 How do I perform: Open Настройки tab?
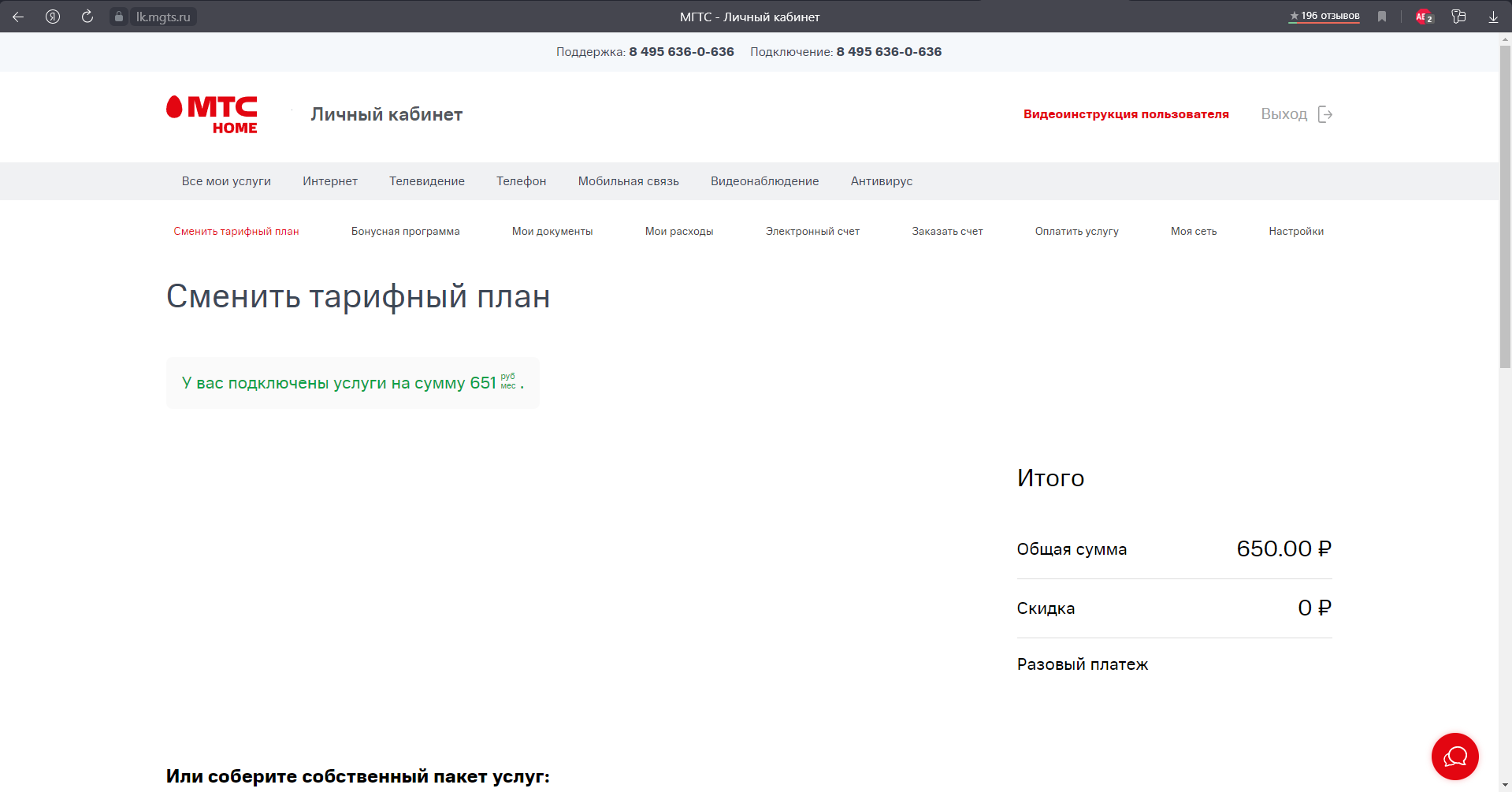click(1296, 232)
